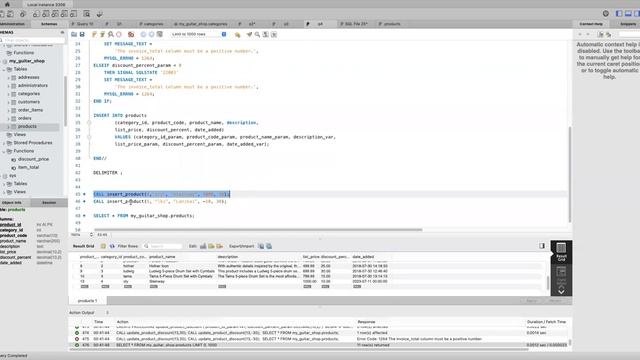Execute all statements with lightning bolt icon
Viewport: 640px width, 360px height.
coord(94,35)
